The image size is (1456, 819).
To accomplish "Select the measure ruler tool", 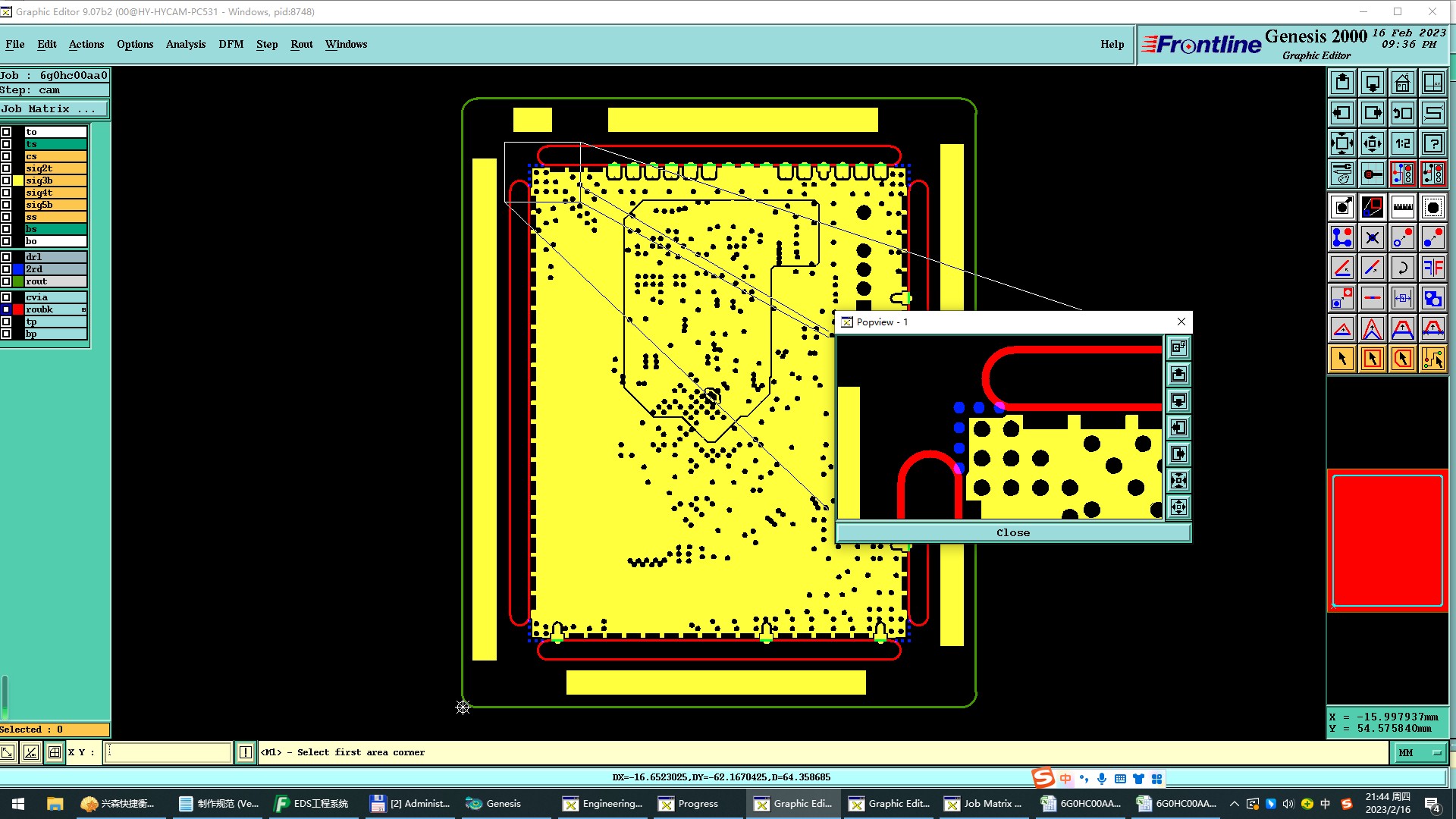I will pyautogui.click(x=1402, y=207).
